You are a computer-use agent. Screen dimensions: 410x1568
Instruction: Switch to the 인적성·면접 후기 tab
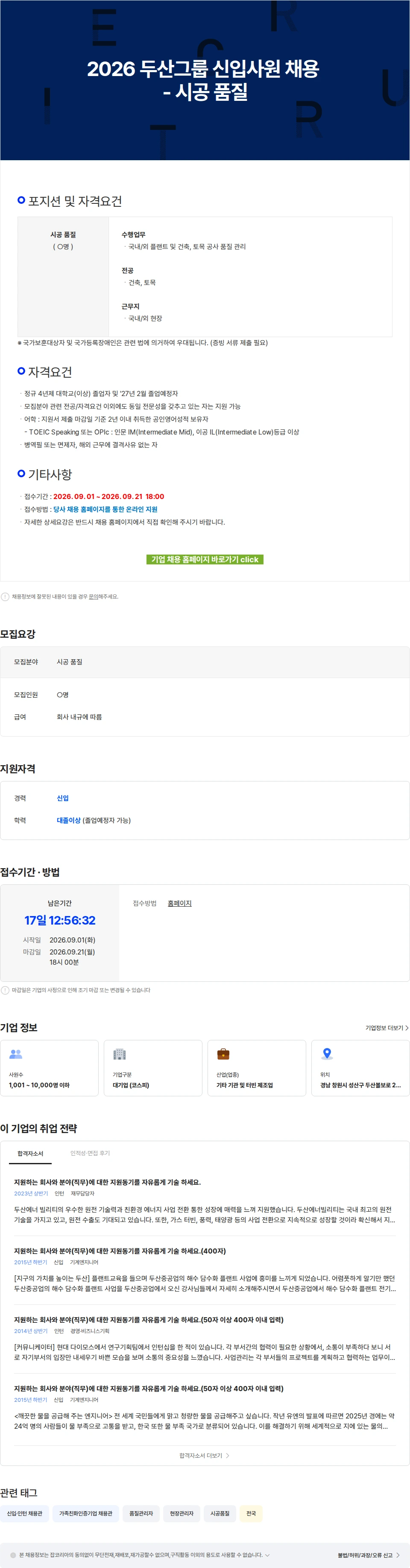click(x=90, y=1153)
